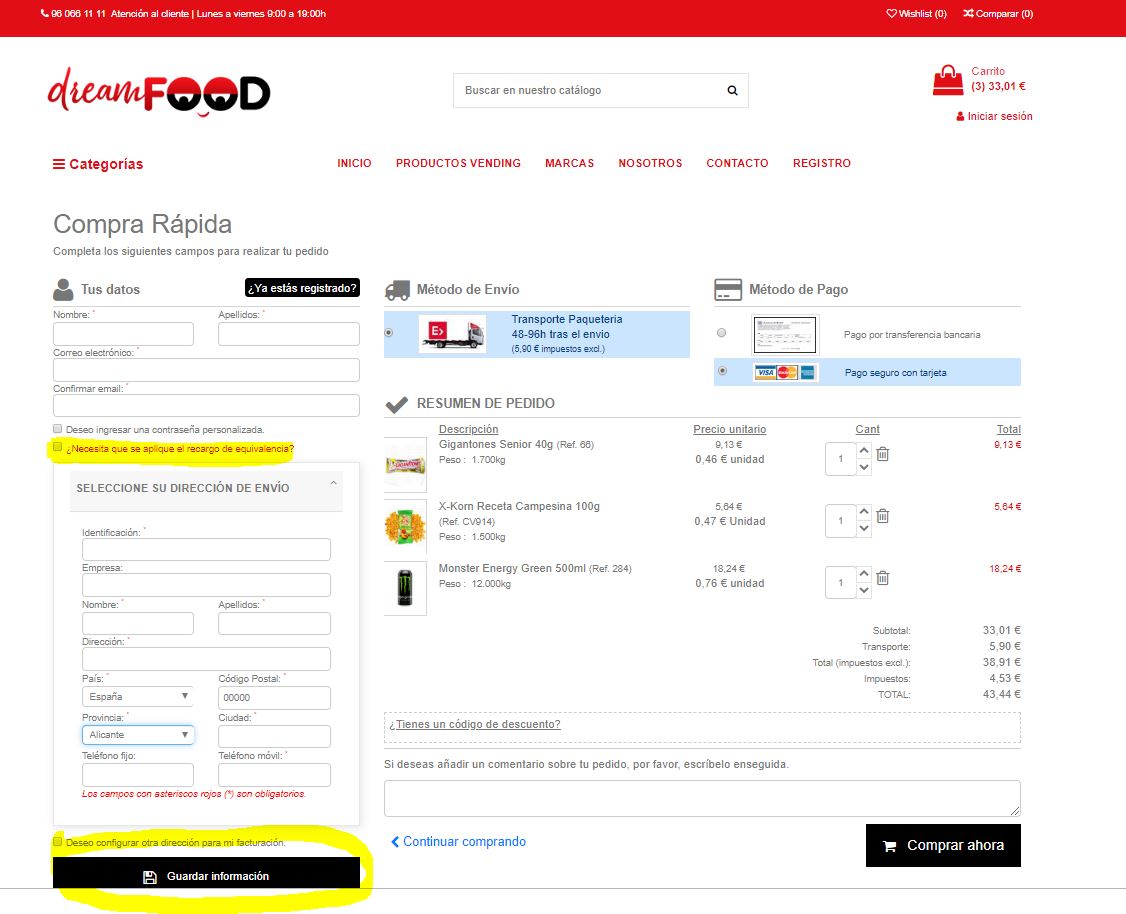
Task: Check recargo de equivalencia box
Action: point(57,447)
